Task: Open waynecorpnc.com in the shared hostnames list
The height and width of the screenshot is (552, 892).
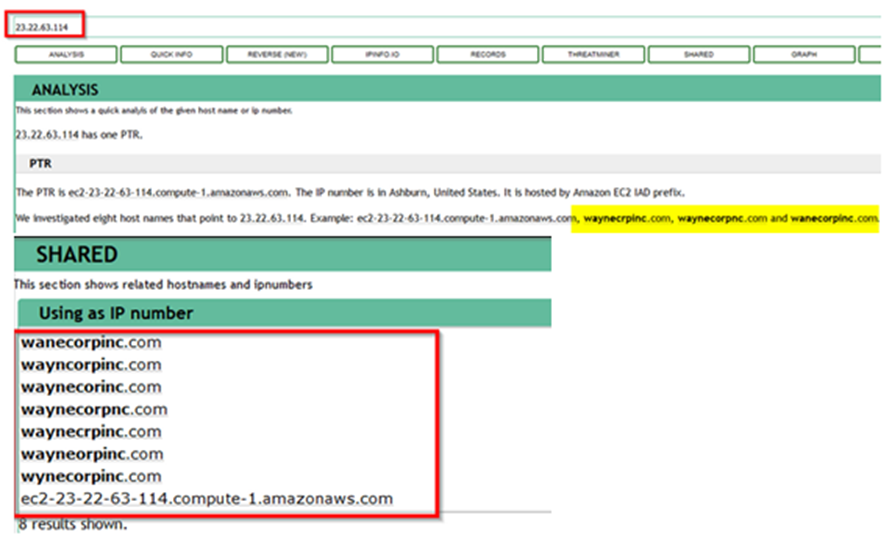Action: [x=94, y=410]
